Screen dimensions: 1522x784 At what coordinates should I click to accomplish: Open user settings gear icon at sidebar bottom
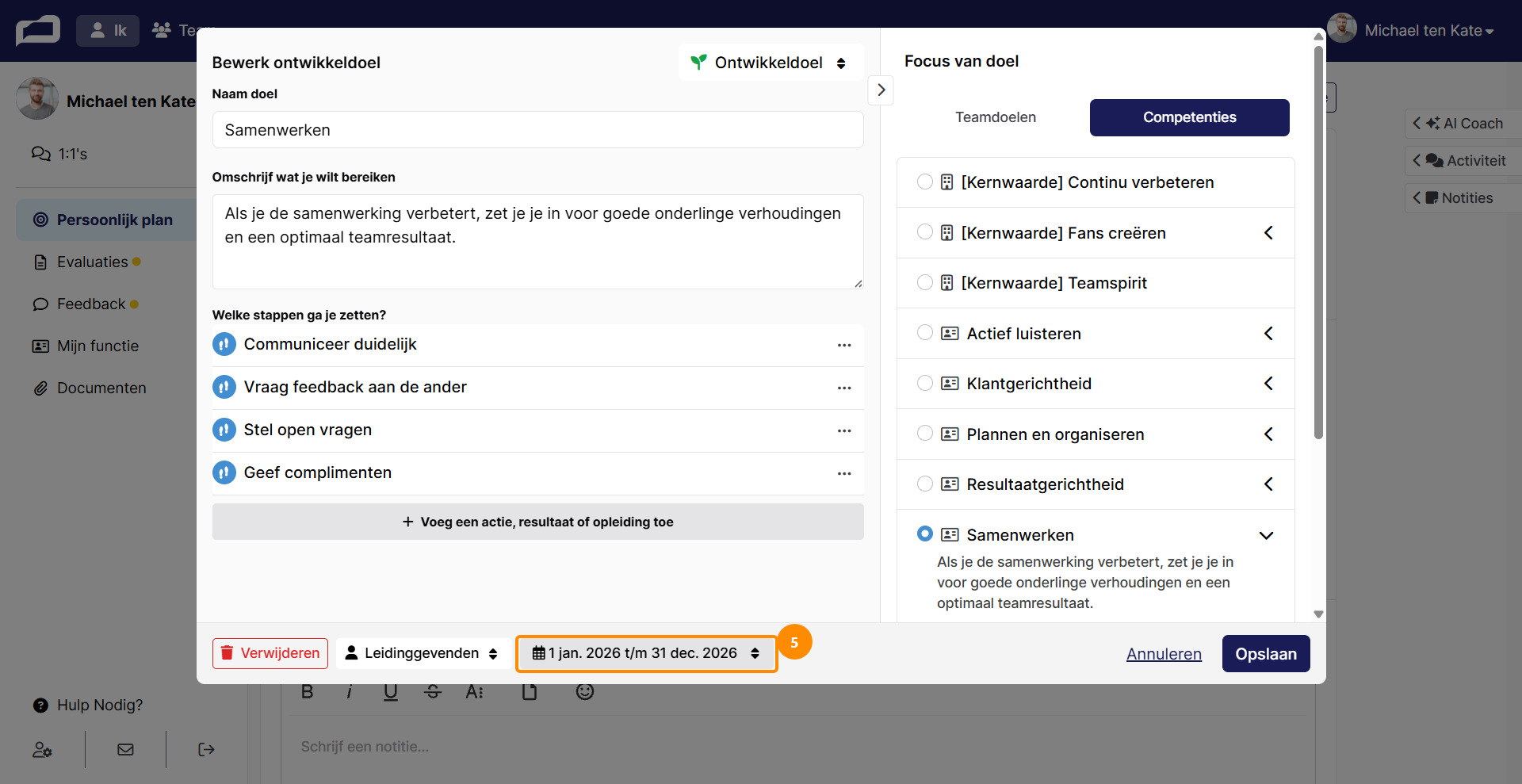point(42,749)
